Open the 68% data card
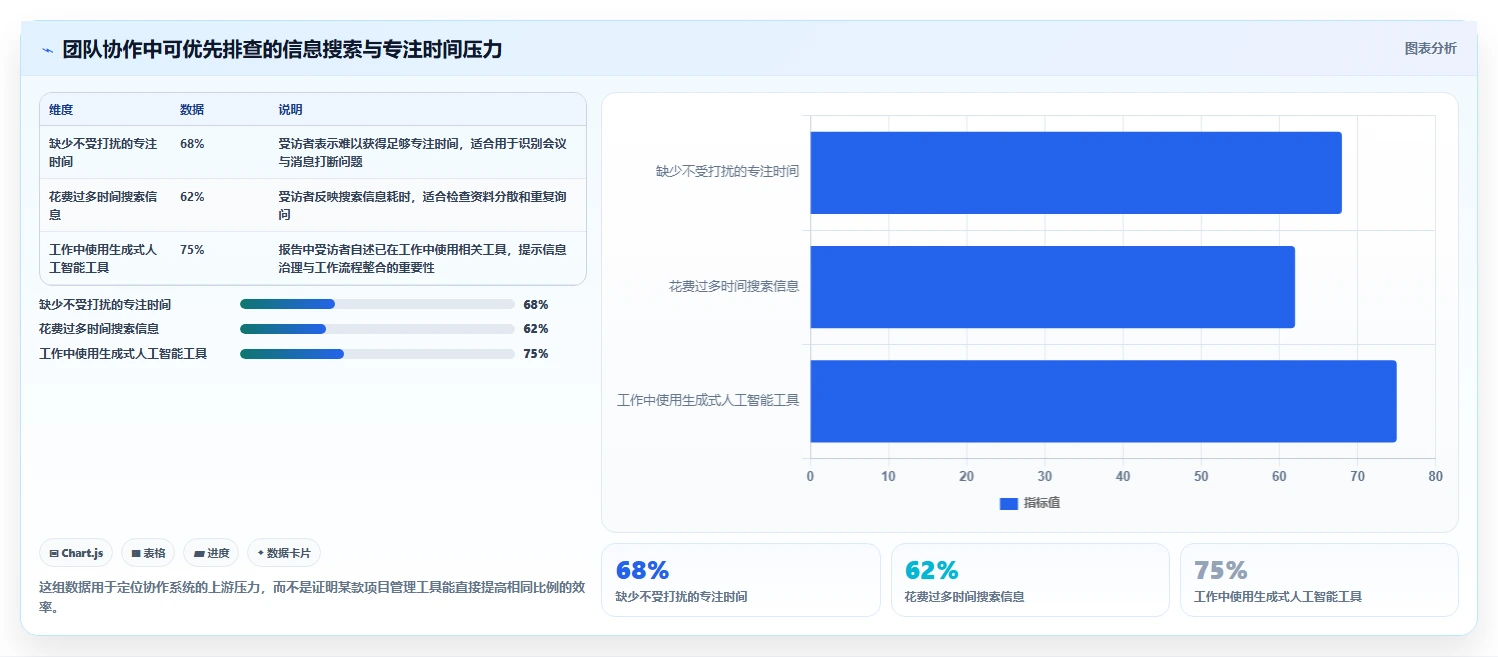This screenshot has height=657, width=1498. pos(740,580)
